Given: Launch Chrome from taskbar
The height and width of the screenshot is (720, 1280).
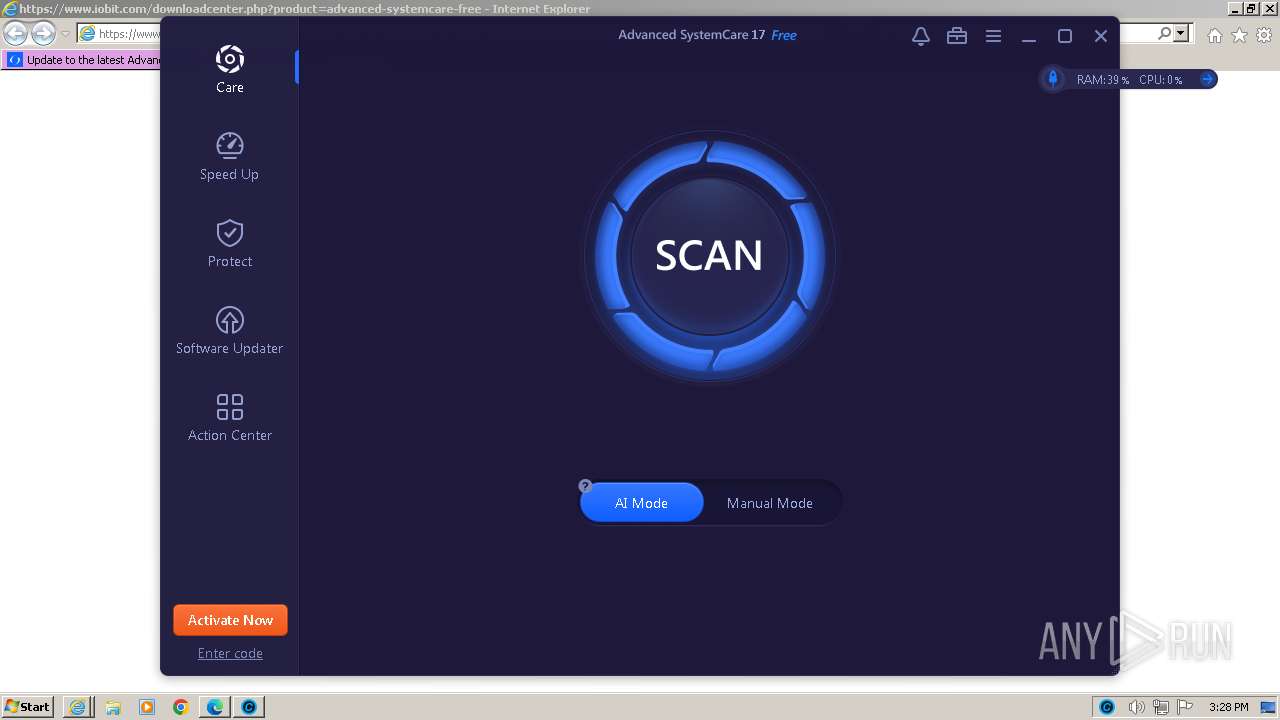Looking at the screenshot, I should [181, 707].
